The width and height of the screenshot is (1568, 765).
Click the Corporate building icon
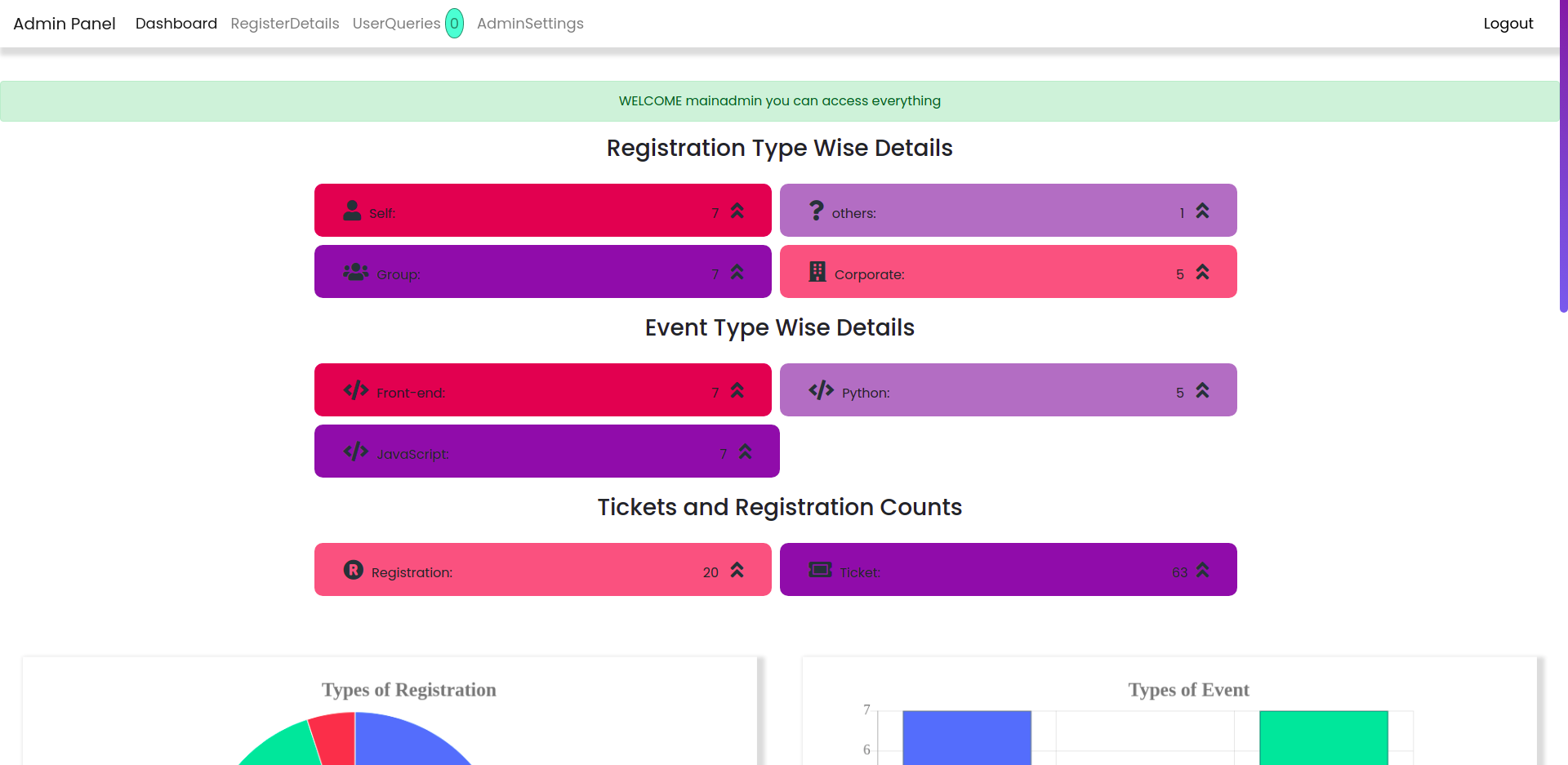pos(817,272)
